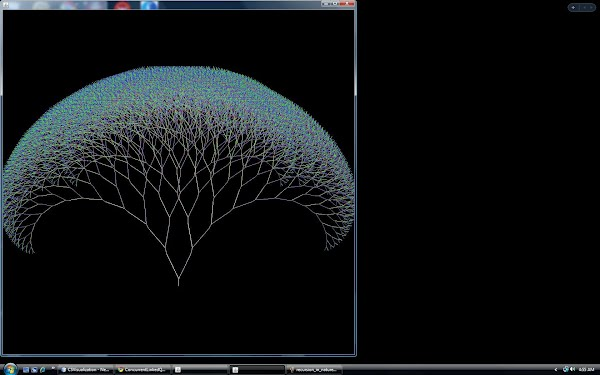Select the active fractal tree window taskbar button

coord(257,370)
